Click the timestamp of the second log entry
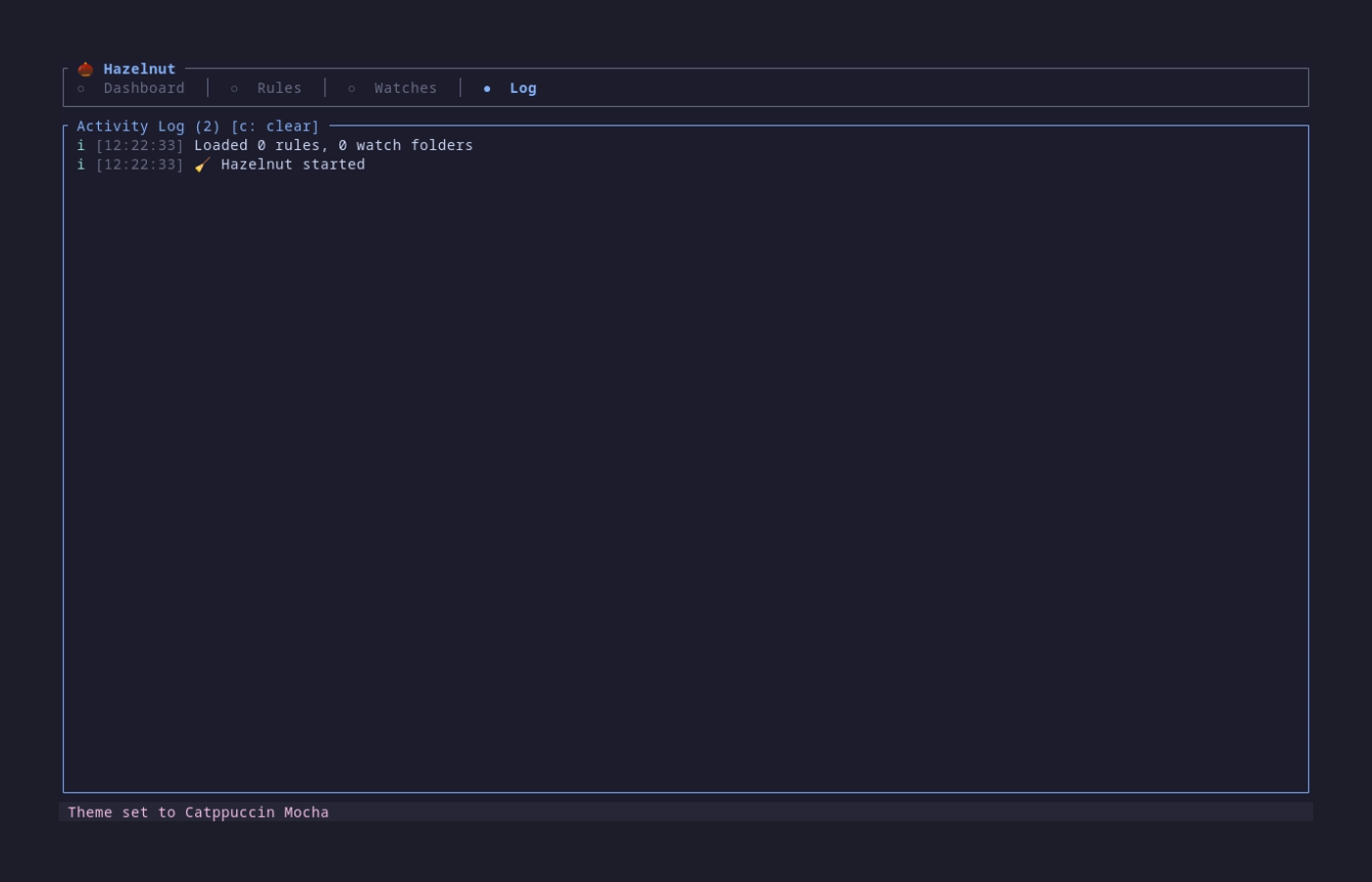The width and height of the screenshot is (1372, 882). coord(140,165)
